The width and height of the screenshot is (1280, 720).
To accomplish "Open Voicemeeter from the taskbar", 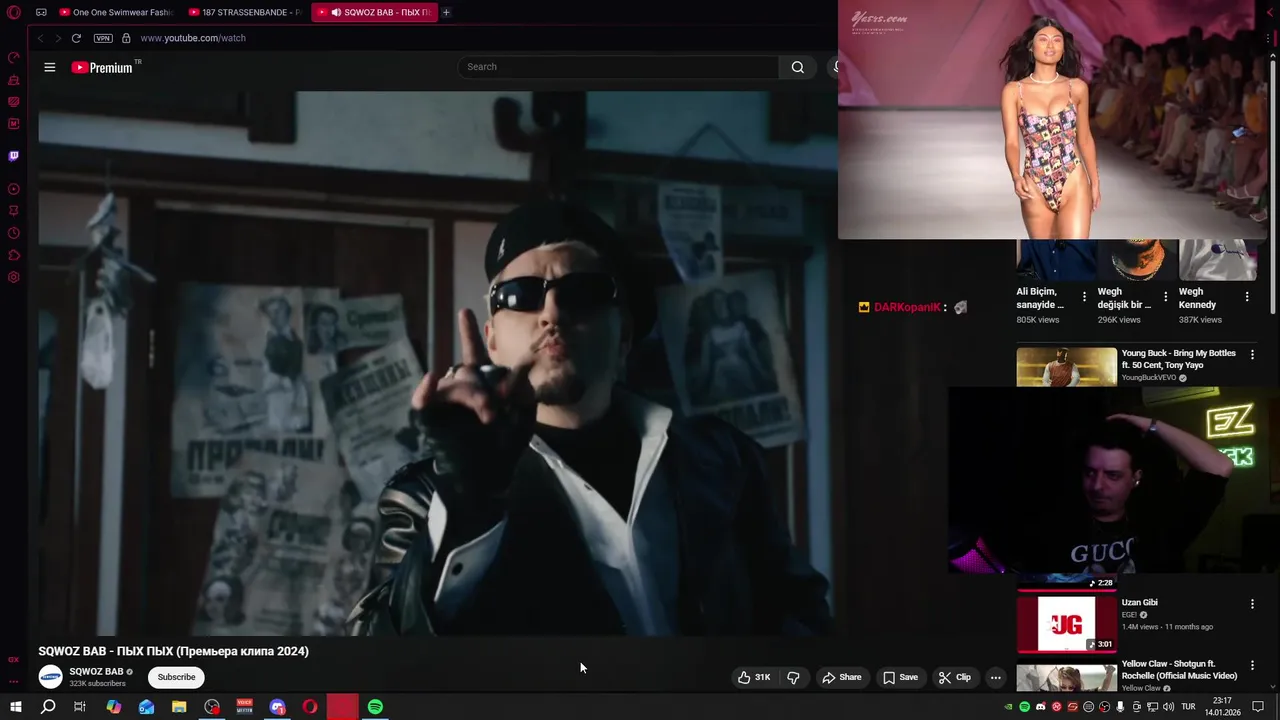I will point(244,707).
